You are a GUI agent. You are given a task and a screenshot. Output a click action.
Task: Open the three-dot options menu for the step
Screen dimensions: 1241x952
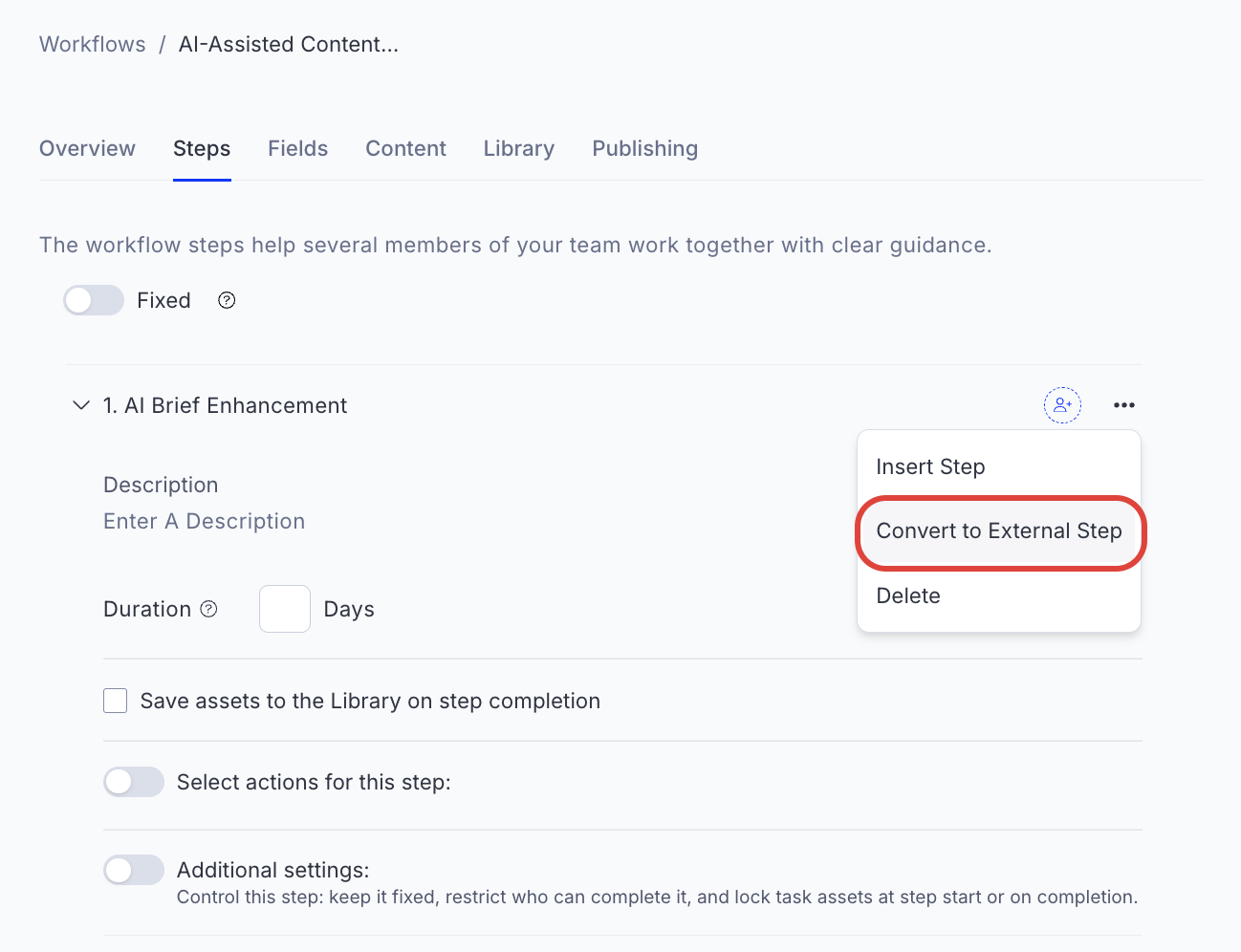pos(1123,404)
